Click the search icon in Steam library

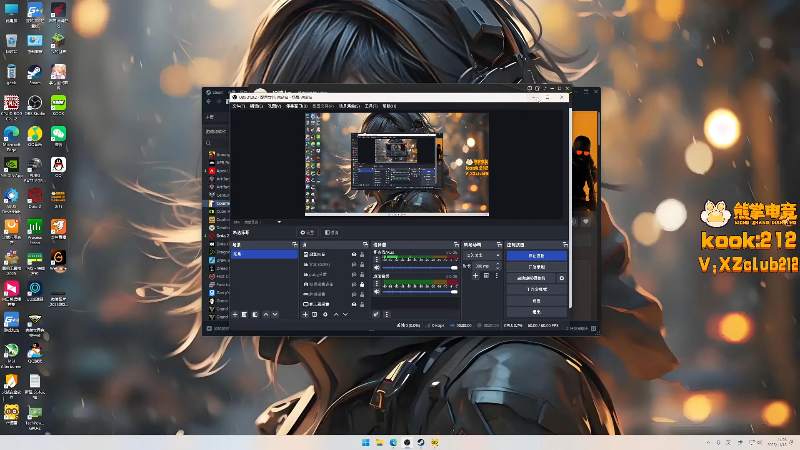pyautogui.click(x=208, y=143)
